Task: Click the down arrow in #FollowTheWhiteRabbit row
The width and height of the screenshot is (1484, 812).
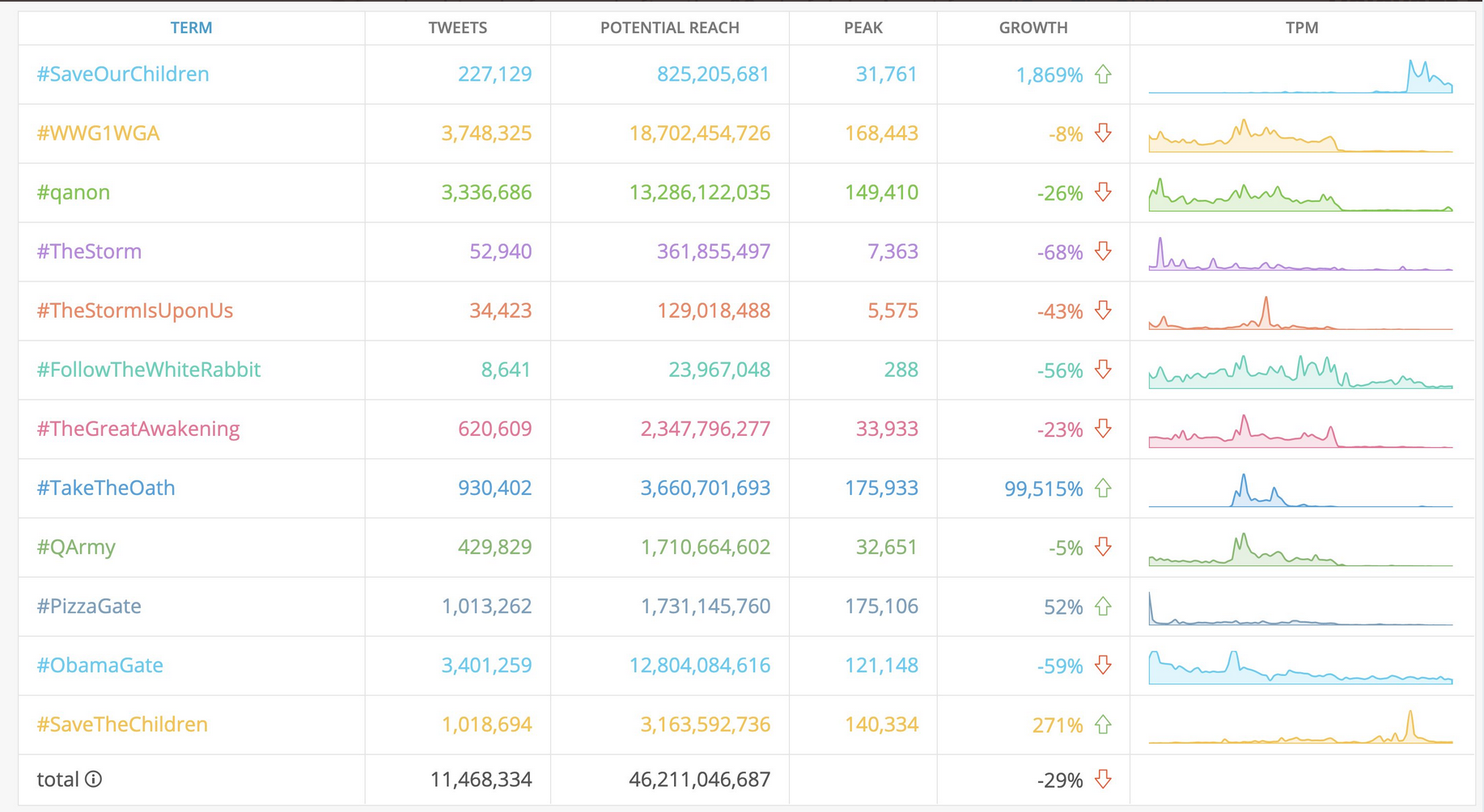Action: point(1103,370)
